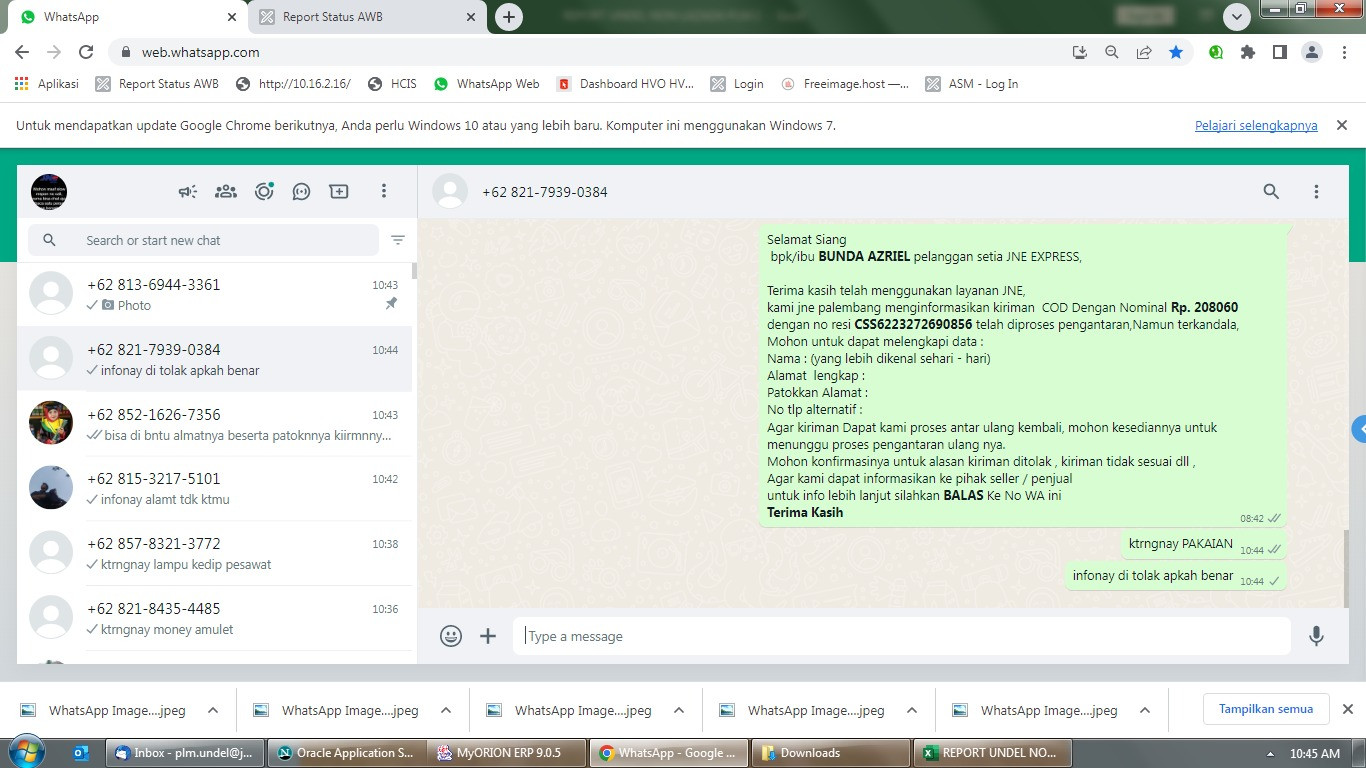Click Pelajari selengkapnya link
This screenshot has width=1366, height=768.
point(1256,126)
